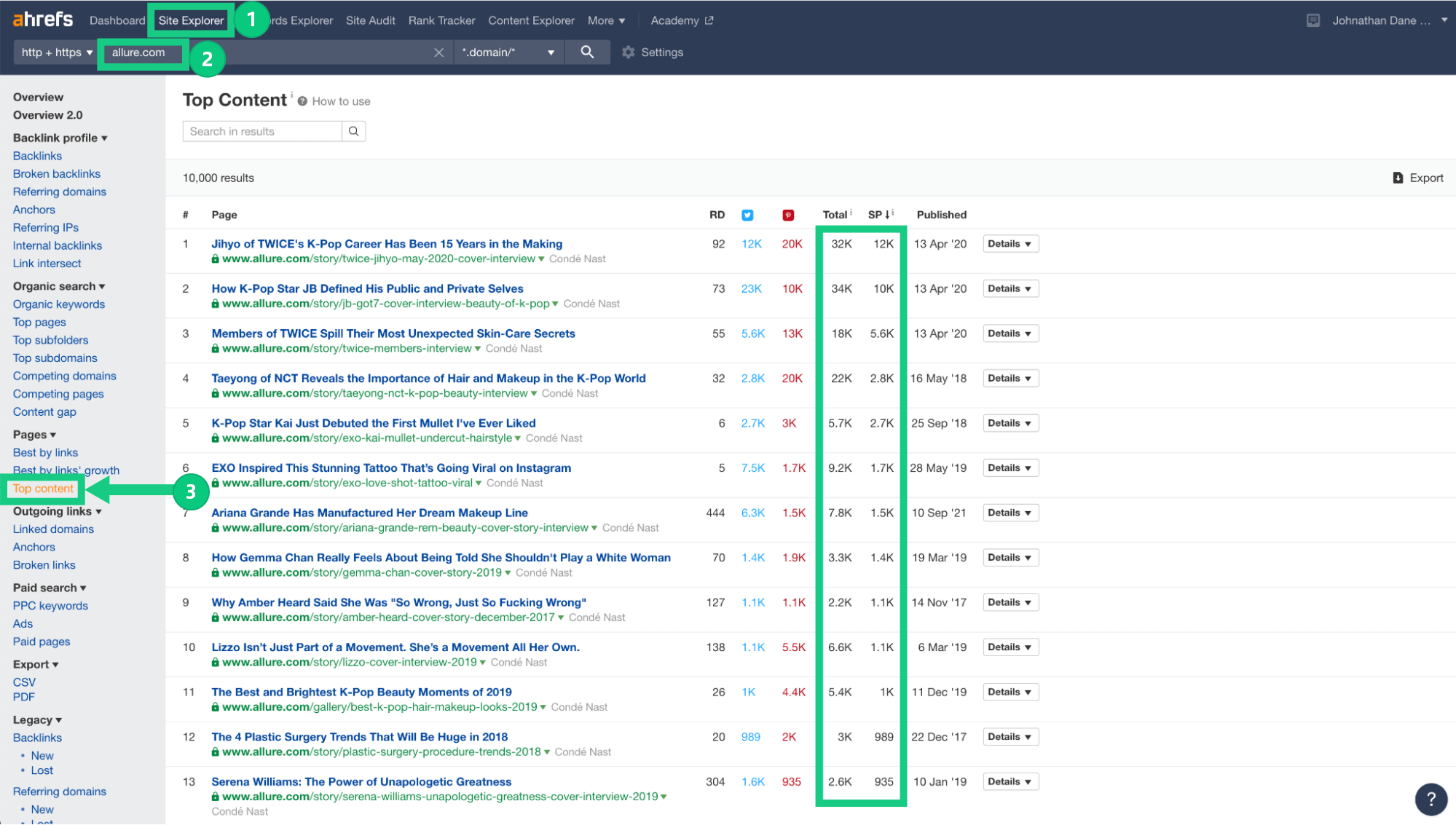The width and height of the screenshot is (1456, 825).
Task: Open the Site Explorer tab
Action: (x=191, y=20)
